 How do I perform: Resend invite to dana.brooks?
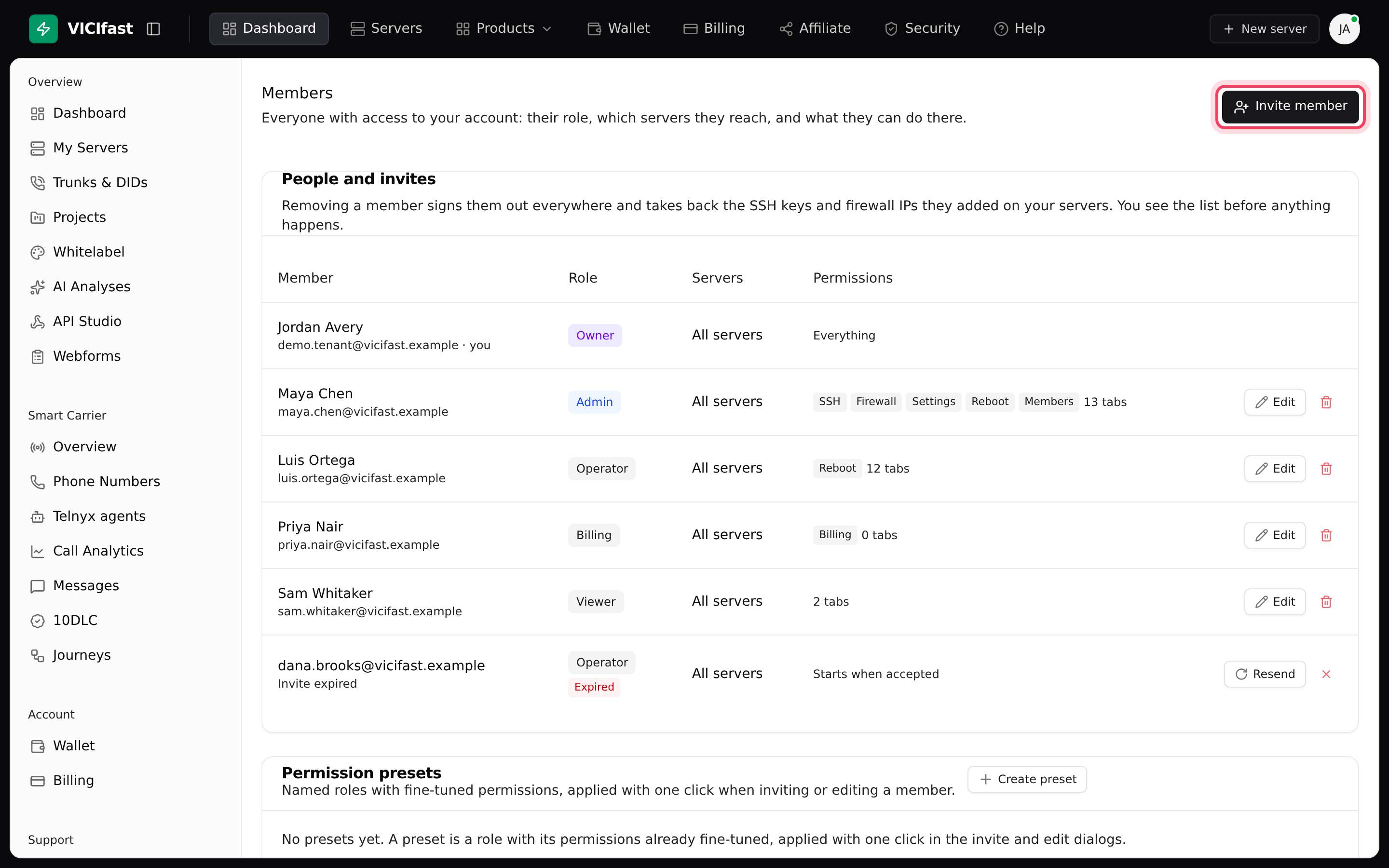click(1265, 674)
